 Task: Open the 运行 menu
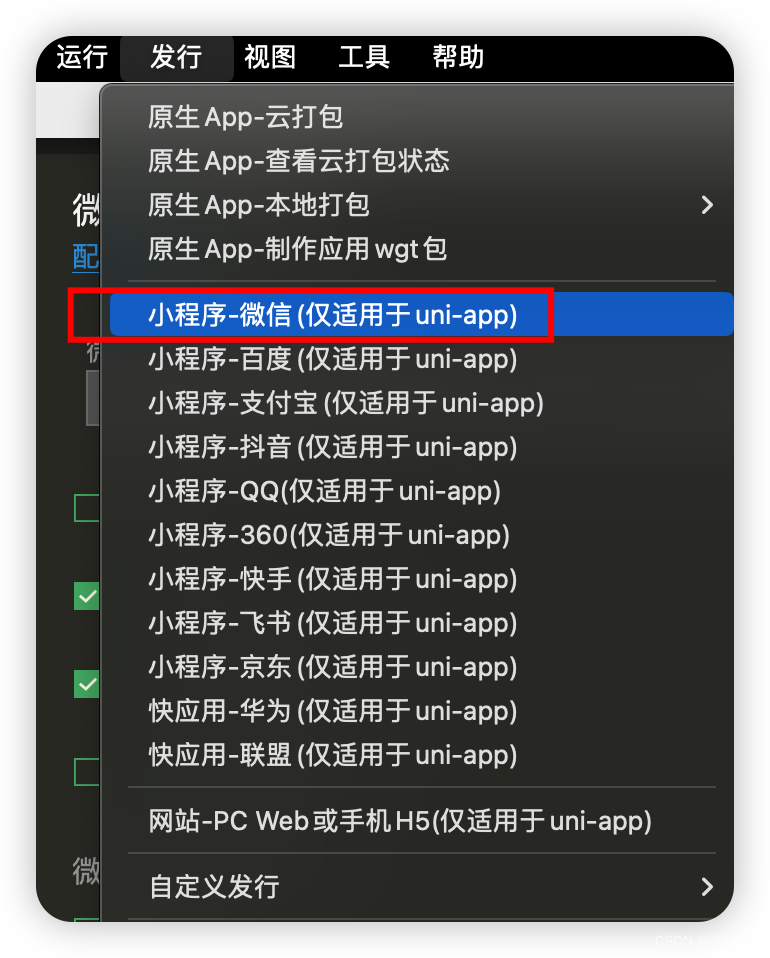coord(82,57)
